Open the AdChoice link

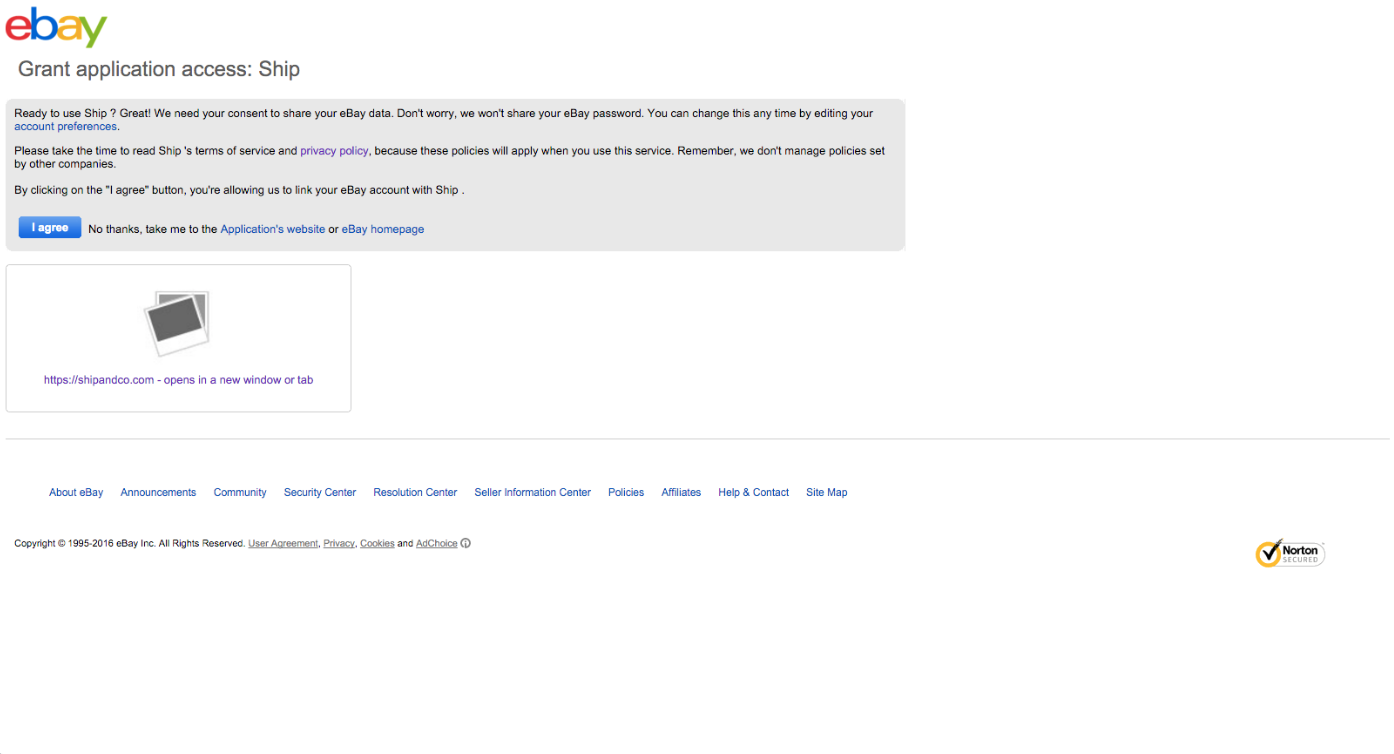point(437,544)
